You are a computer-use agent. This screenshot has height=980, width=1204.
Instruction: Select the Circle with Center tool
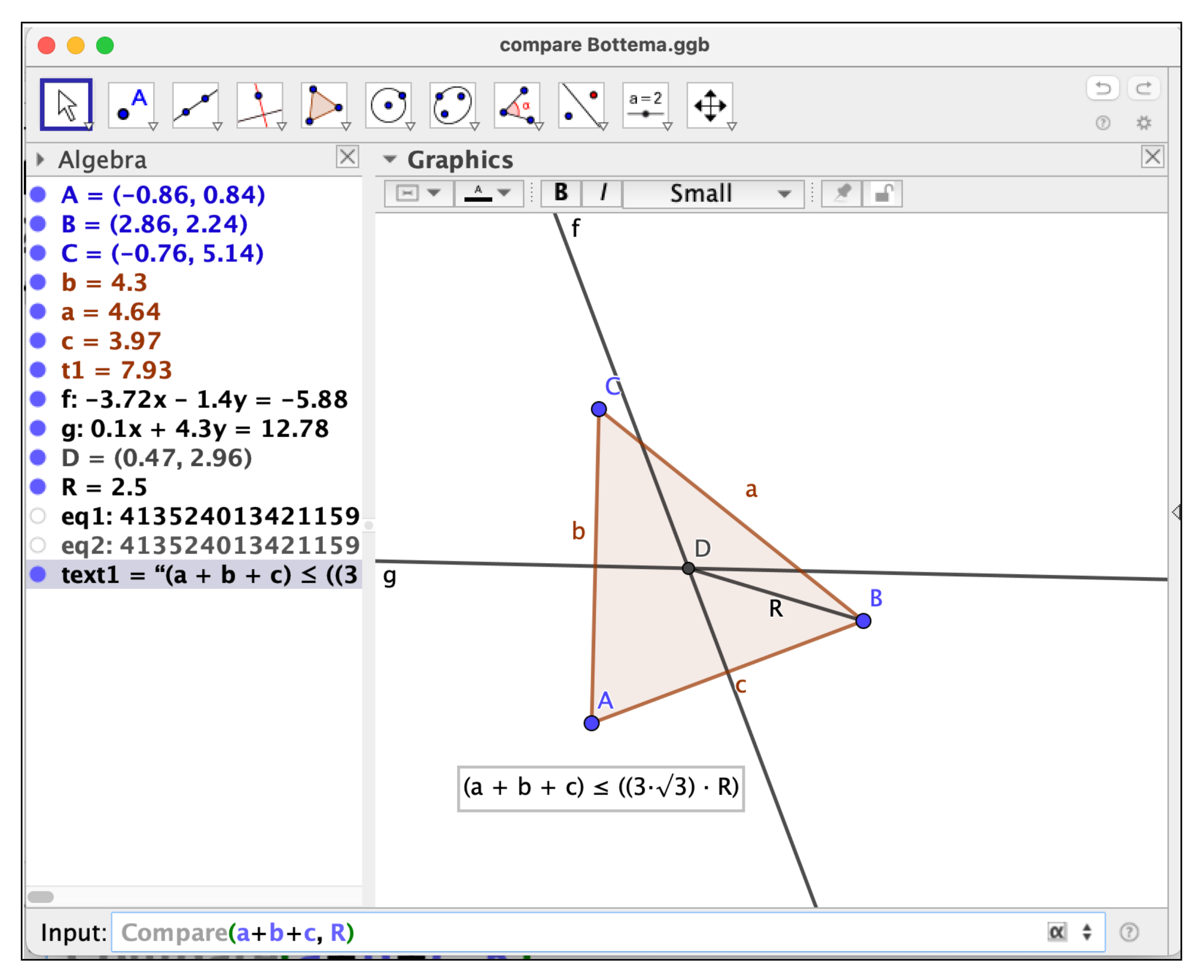click(390, 105)
